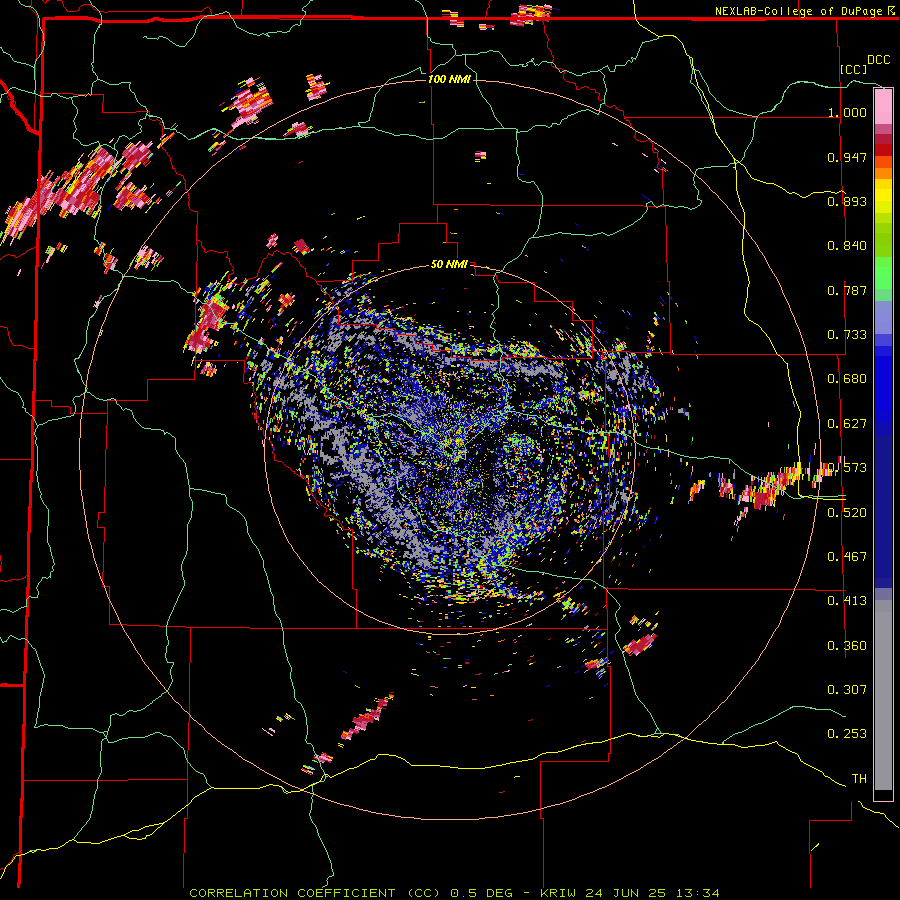The image size is (900, 900).
Task: Select the 0.467 color scale value
Action: point(847,557)
